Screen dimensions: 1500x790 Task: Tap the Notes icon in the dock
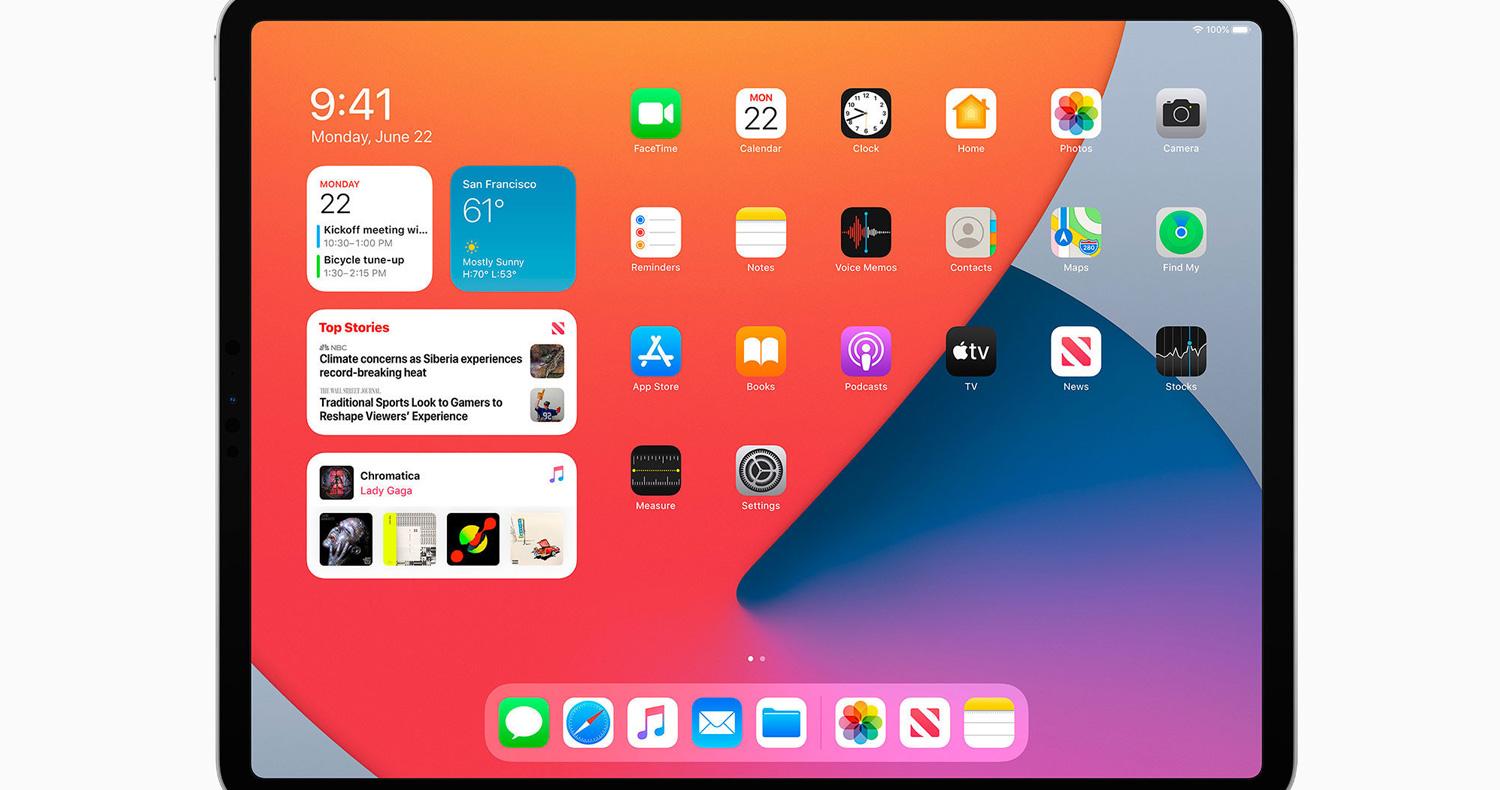[989, 723]
